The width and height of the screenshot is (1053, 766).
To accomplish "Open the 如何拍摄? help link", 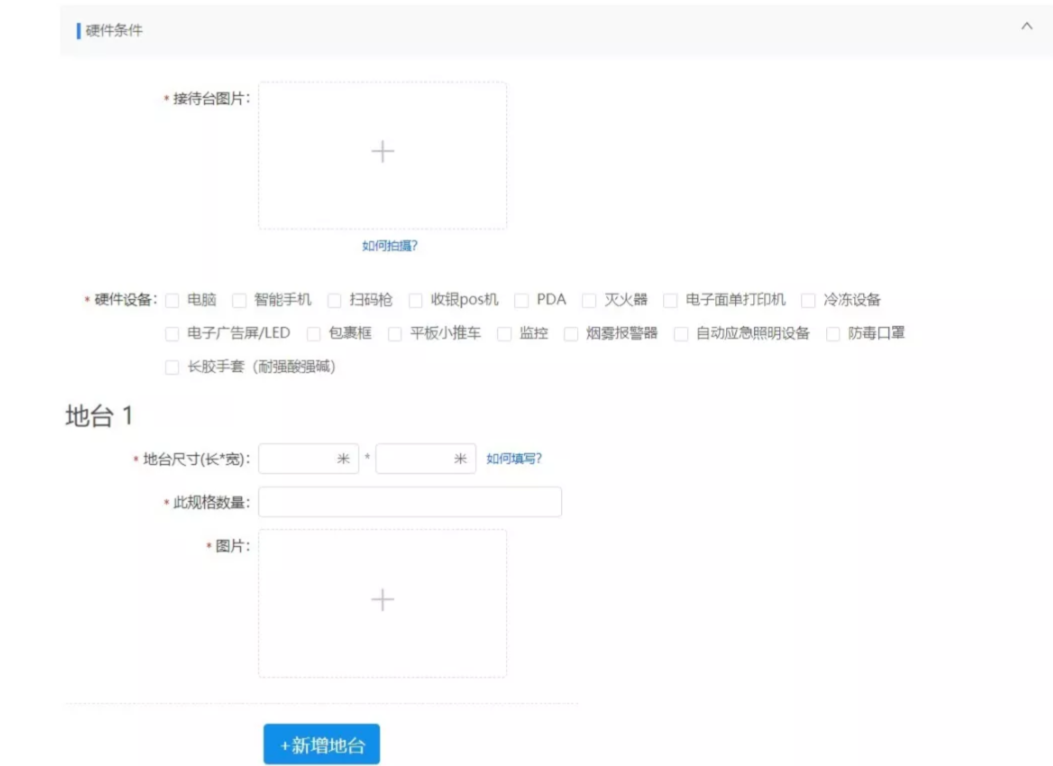I will tap(389, 246).
